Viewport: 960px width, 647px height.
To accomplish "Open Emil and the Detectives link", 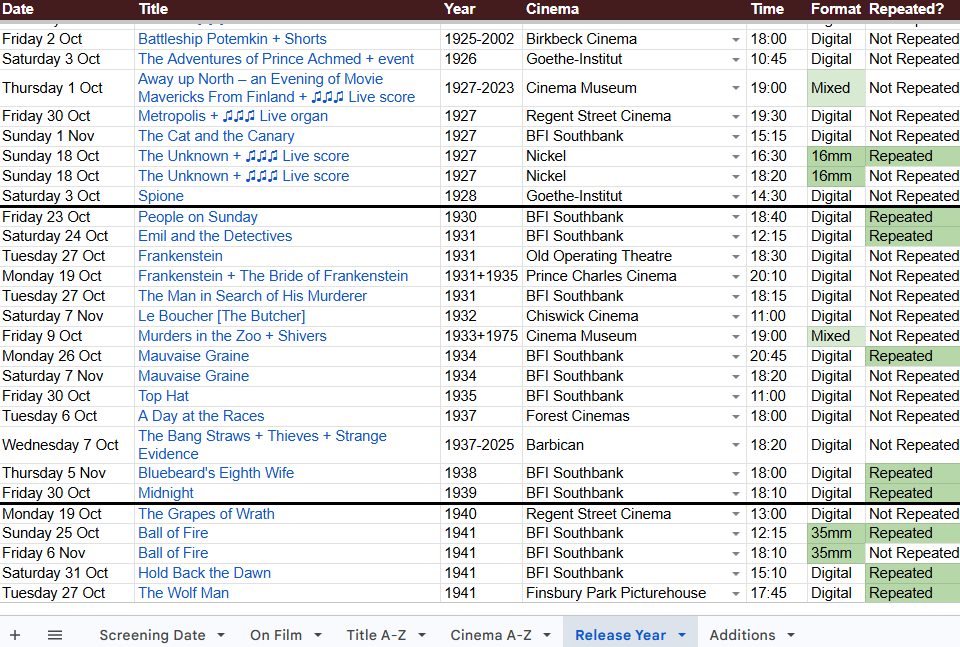I will point(215,236).
